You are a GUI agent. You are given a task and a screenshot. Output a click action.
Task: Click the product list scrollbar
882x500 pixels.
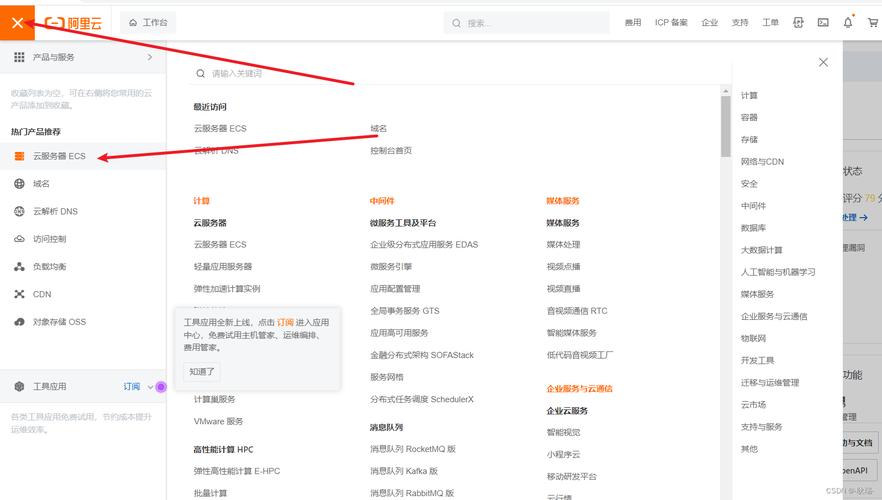coord(726,126)
